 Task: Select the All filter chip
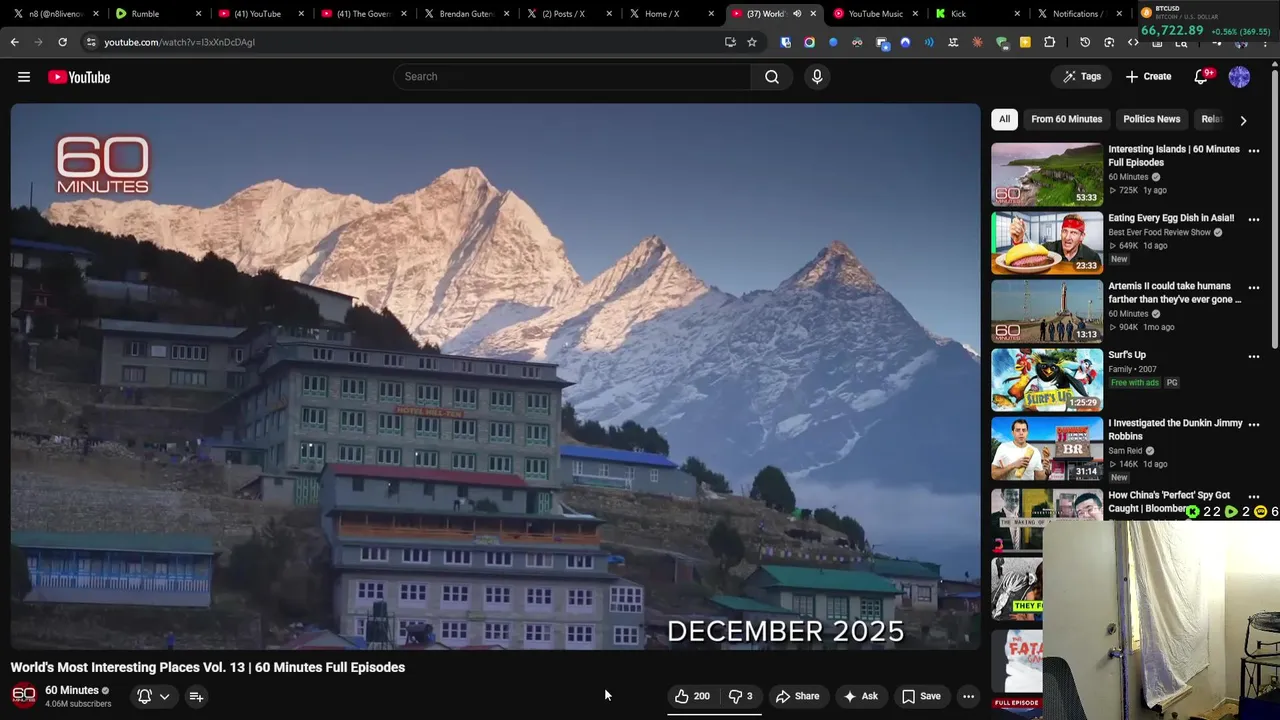pos(1004,119)
